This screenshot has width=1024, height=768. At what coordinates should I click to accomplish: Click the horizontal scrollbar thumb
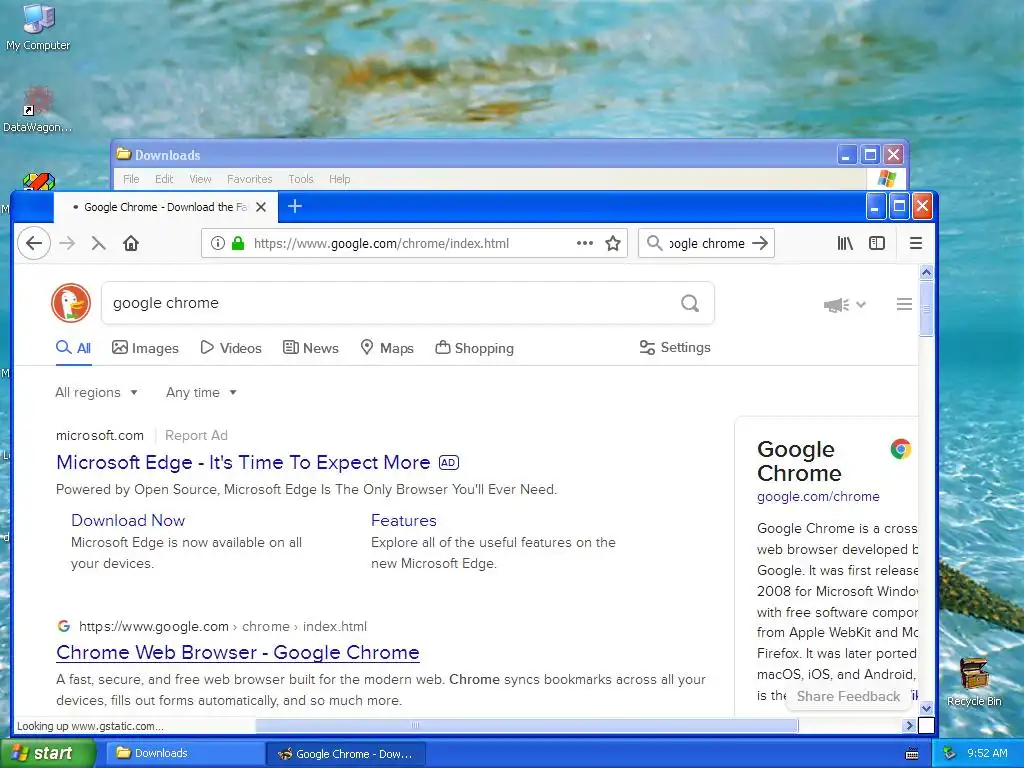tap(526, 725)
